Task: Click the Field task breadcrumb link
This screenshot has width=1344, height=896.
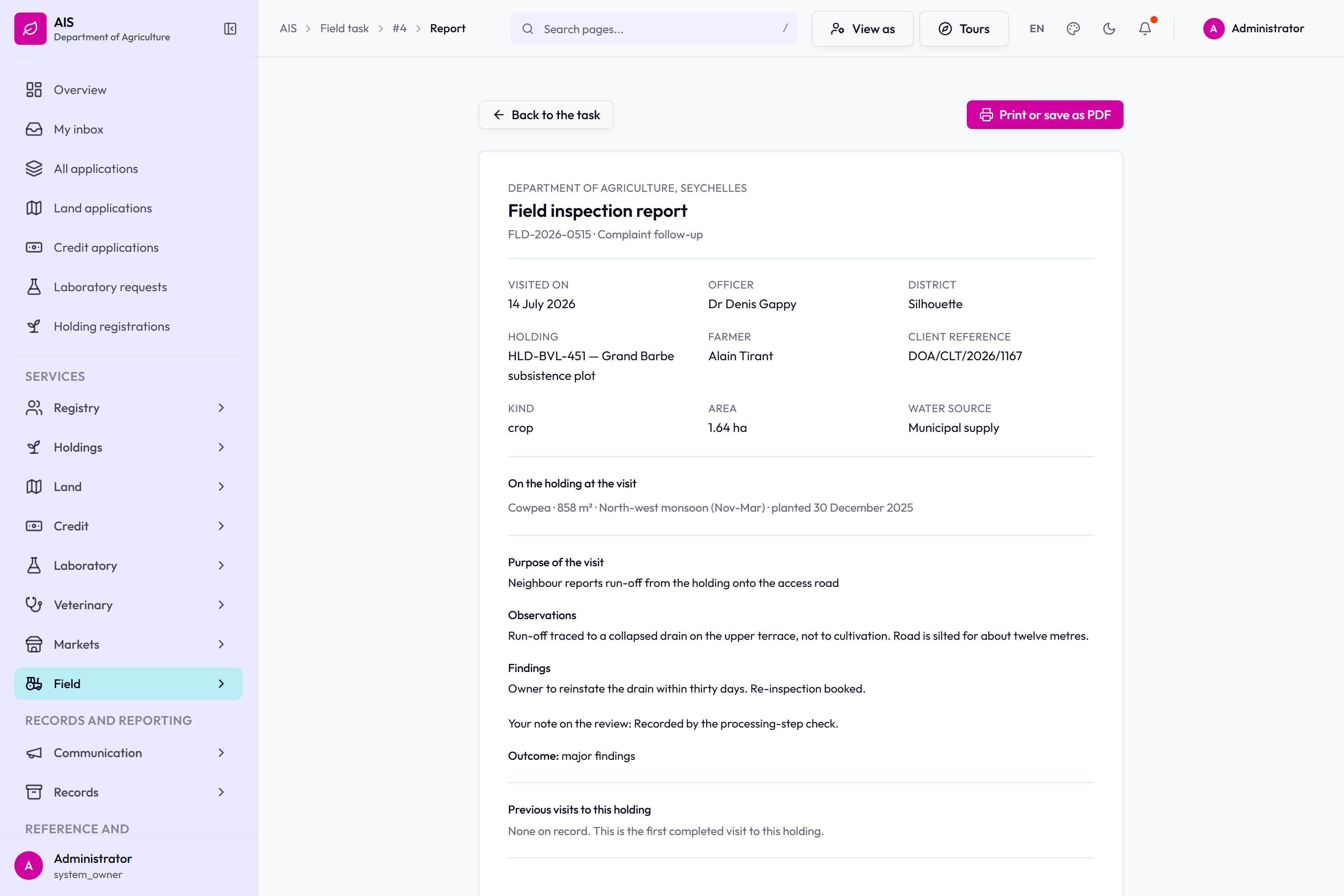Action: tap(344, 29)
